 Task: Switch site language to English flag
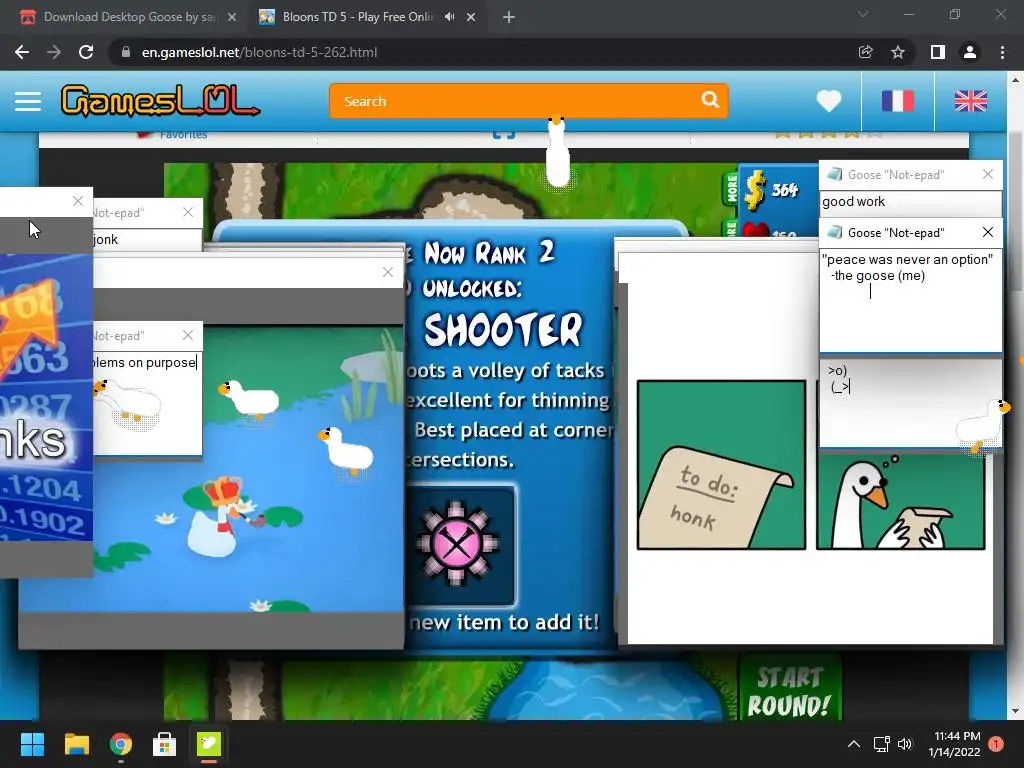(970, 101)
